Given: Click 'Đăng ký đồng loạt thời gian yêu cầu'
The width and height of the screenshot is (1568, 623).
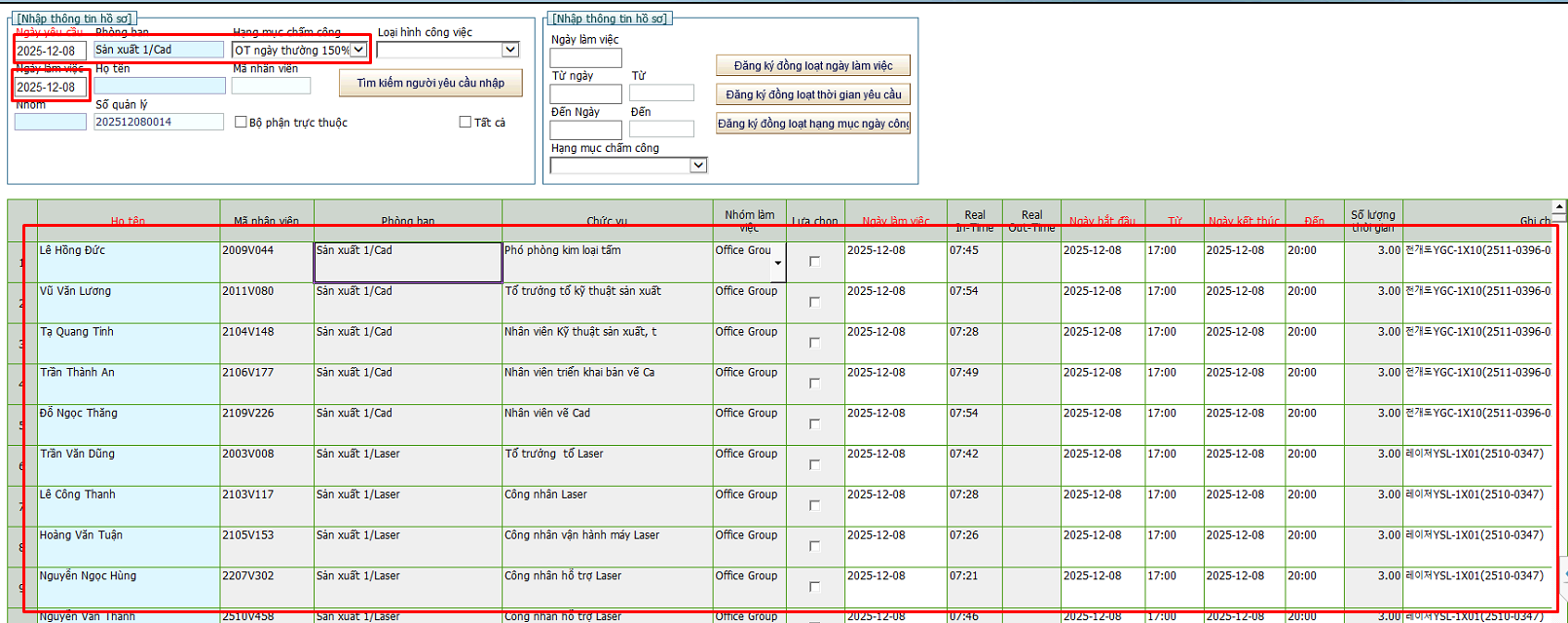Looking at the screenshot, I should 813,94.
